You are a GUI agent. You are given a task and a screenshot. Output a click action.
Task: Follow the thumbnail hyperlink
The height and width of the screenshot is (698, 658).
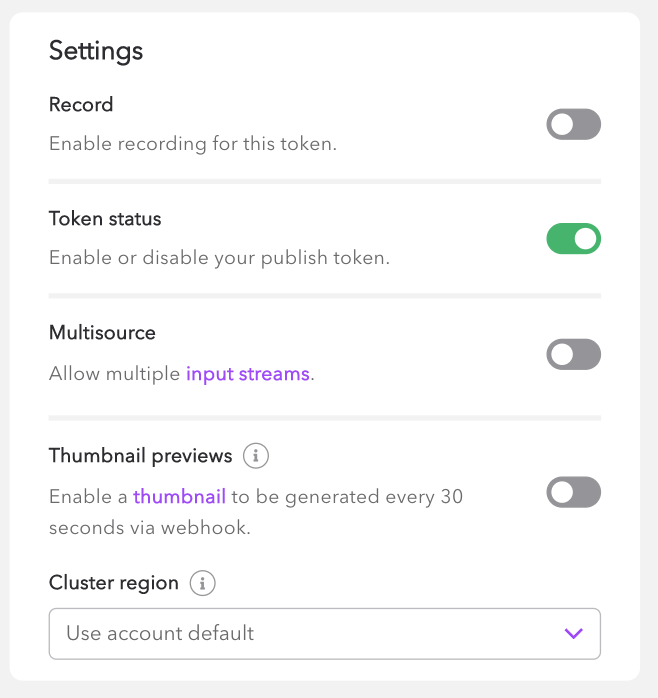pyautogui.click(x=179, y=496)
